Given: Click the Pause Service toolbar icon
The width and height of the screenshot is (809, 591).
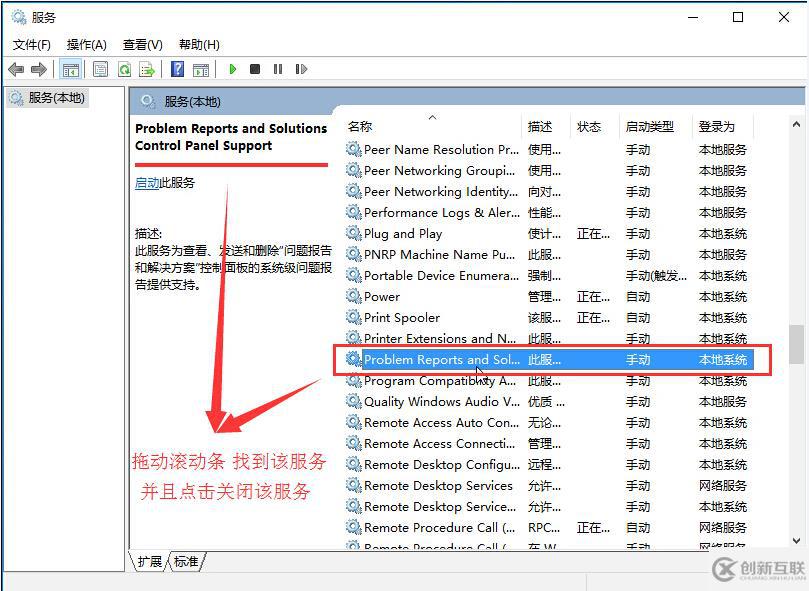Looking at the screenshot, I should [x=278, y=69].
